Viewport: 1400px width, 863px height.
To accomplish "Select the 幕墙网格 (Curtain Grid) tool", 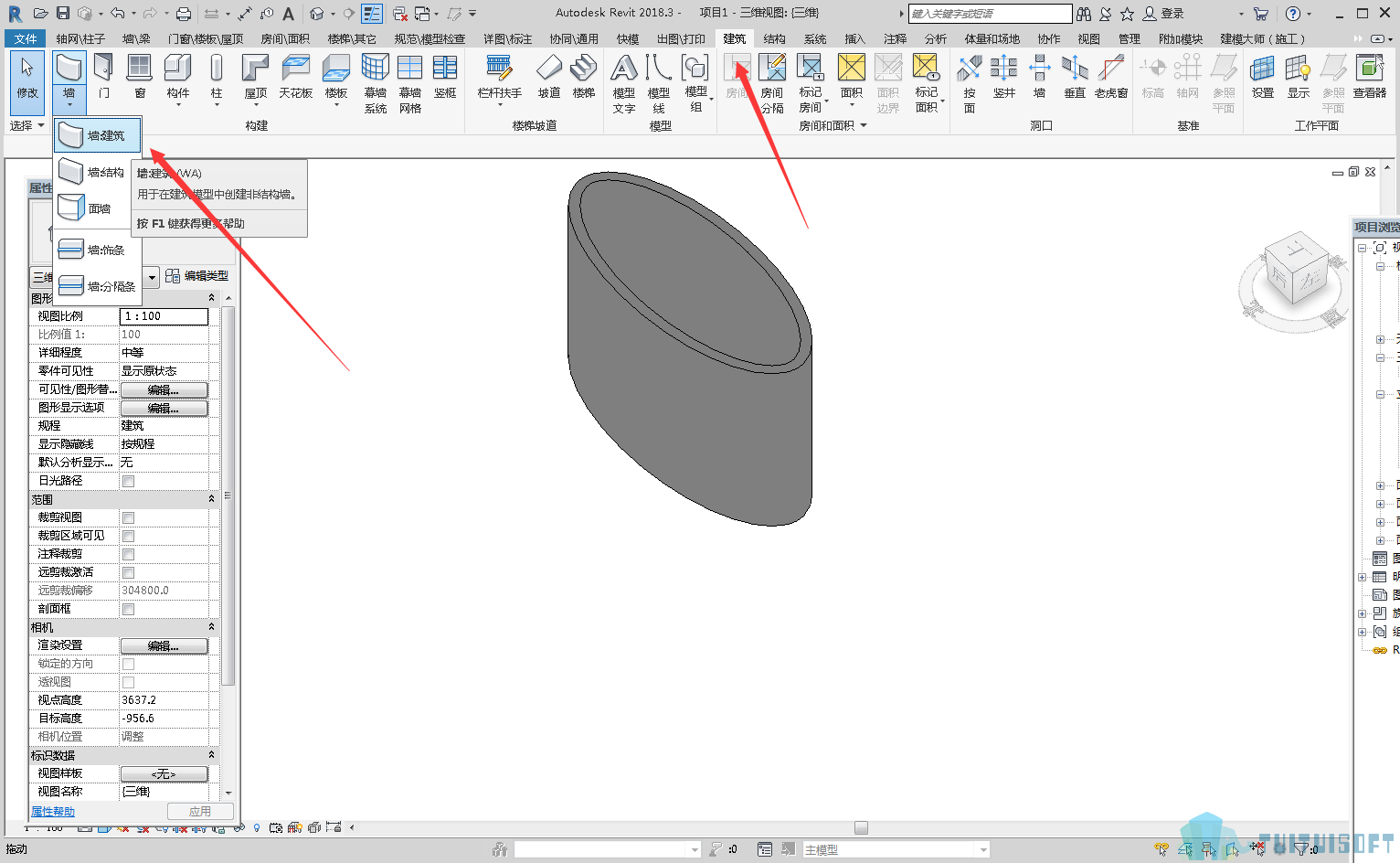I will 410,83.
